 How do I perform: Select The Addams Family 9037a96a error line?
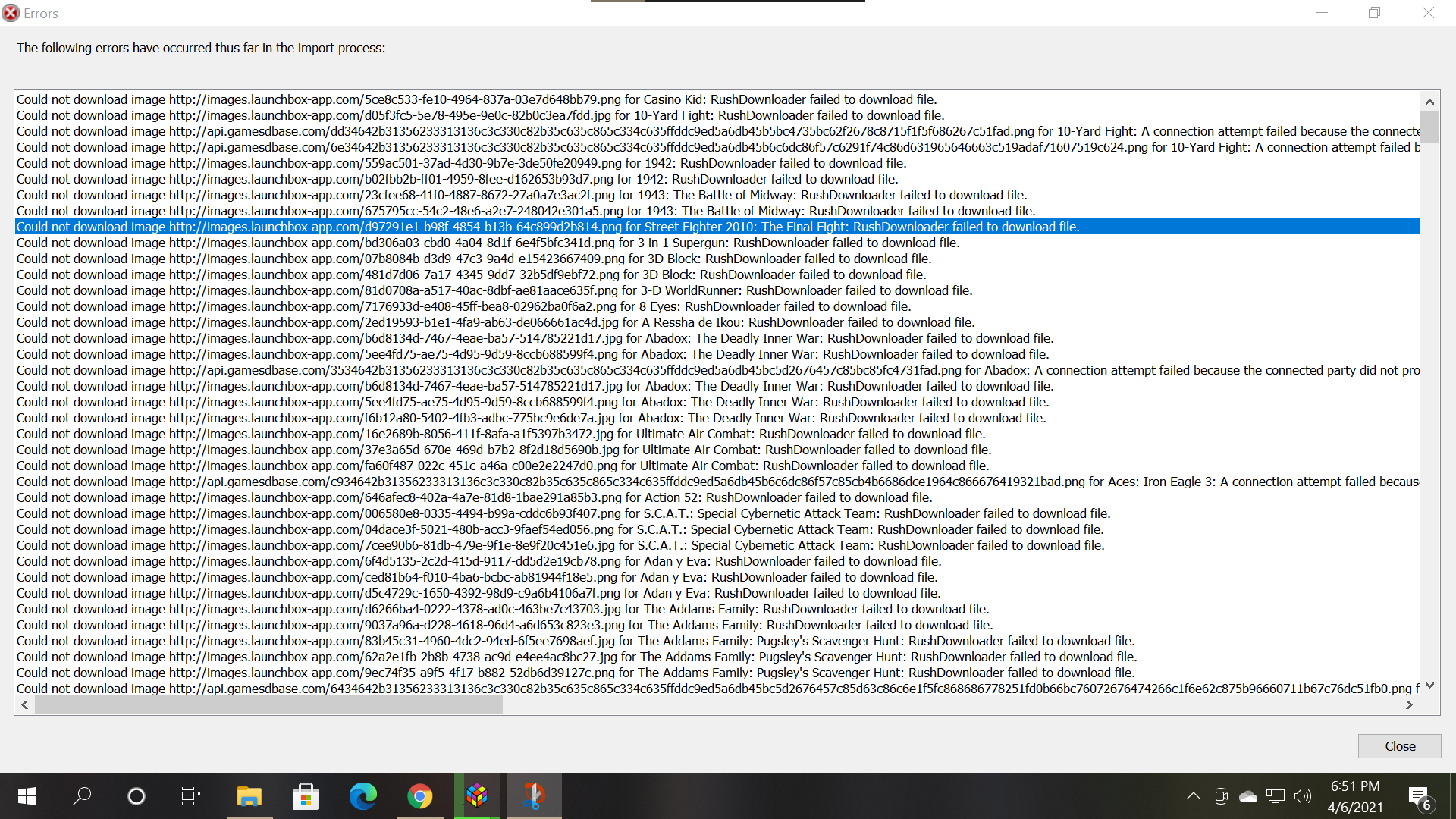pyautogui.click(x=717, y=625)
